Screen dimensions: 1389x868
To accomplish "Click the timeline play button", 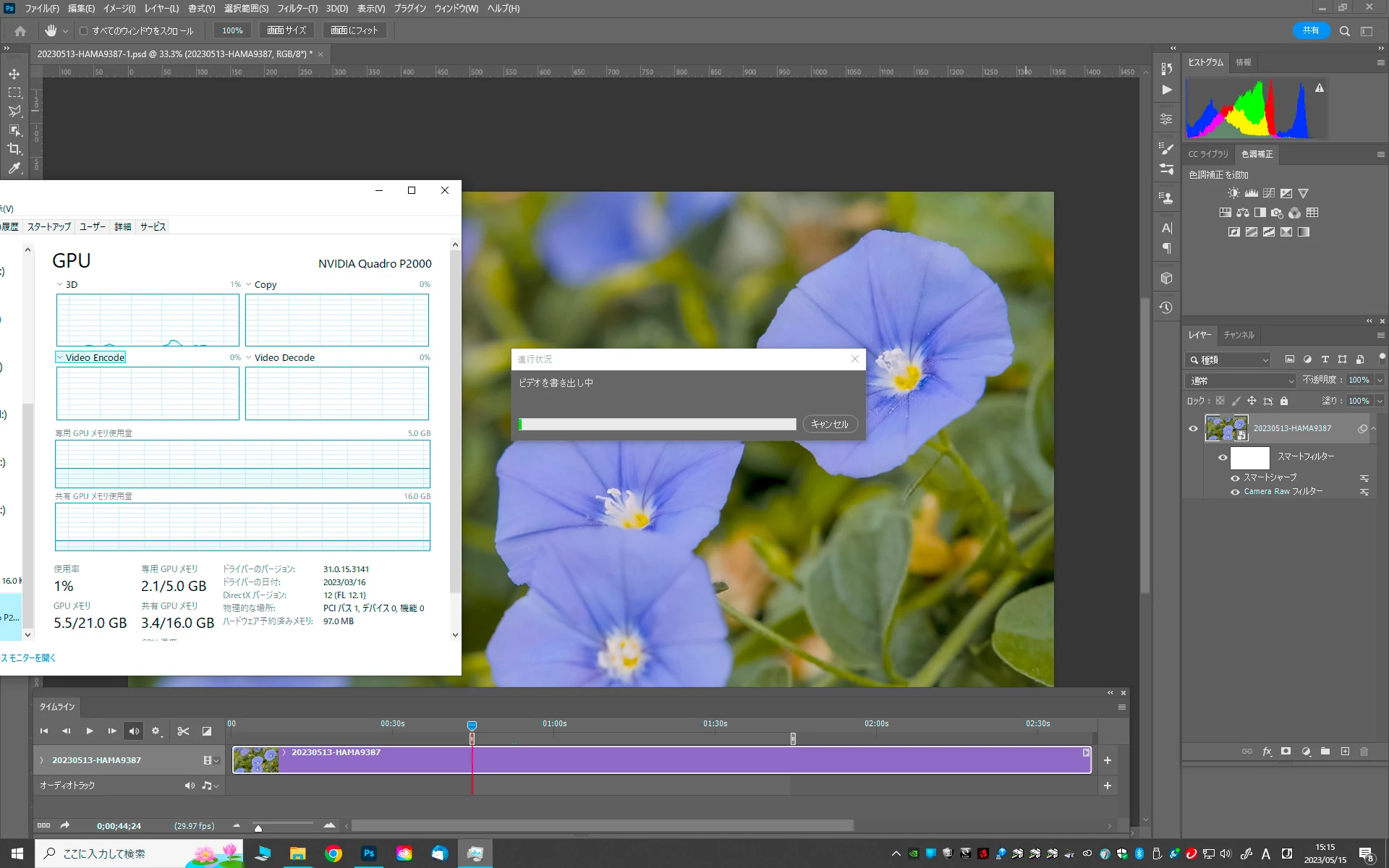I will point(90,731).
